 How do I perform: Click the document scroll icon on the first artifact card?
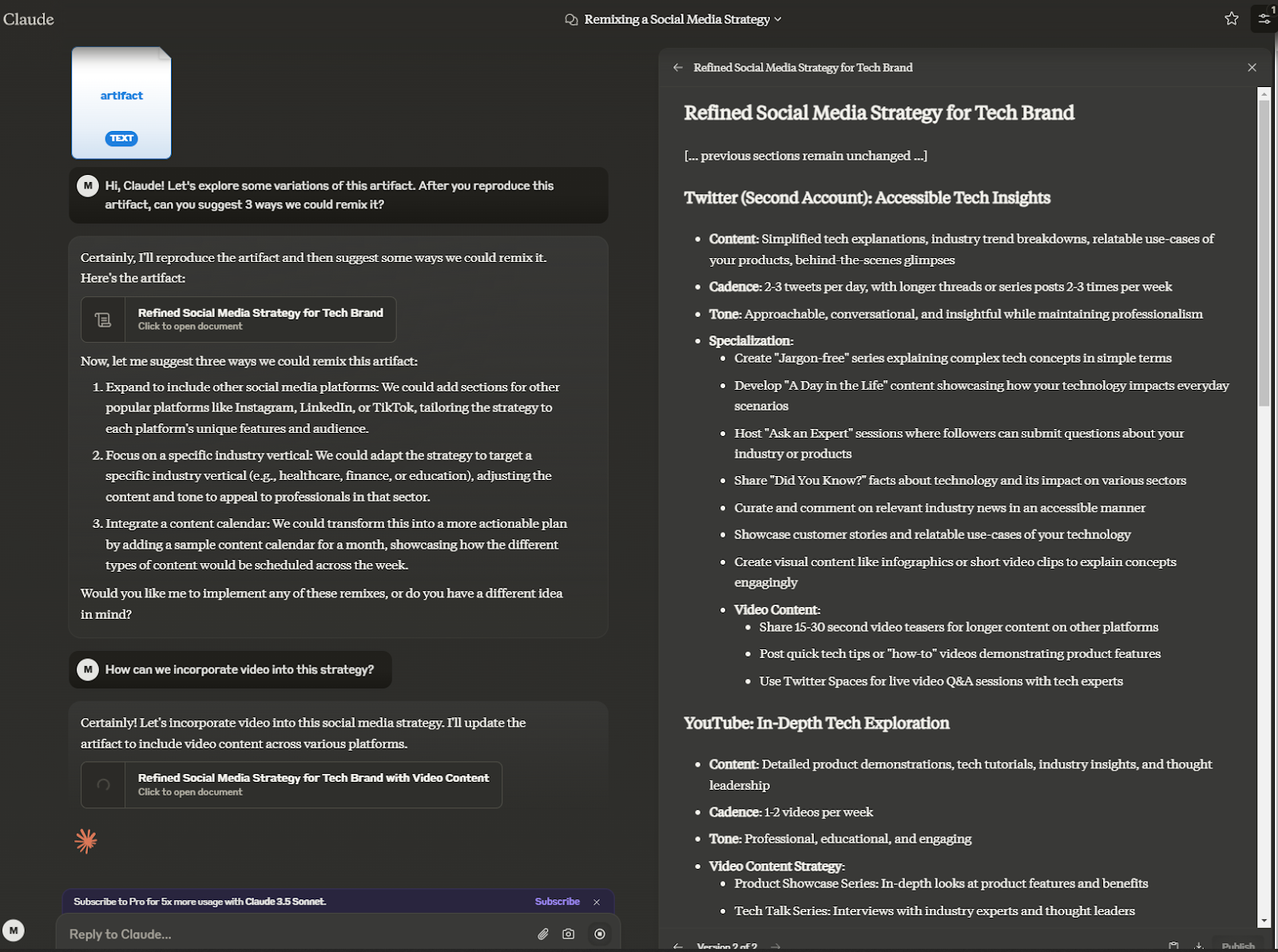pos(103,319)
